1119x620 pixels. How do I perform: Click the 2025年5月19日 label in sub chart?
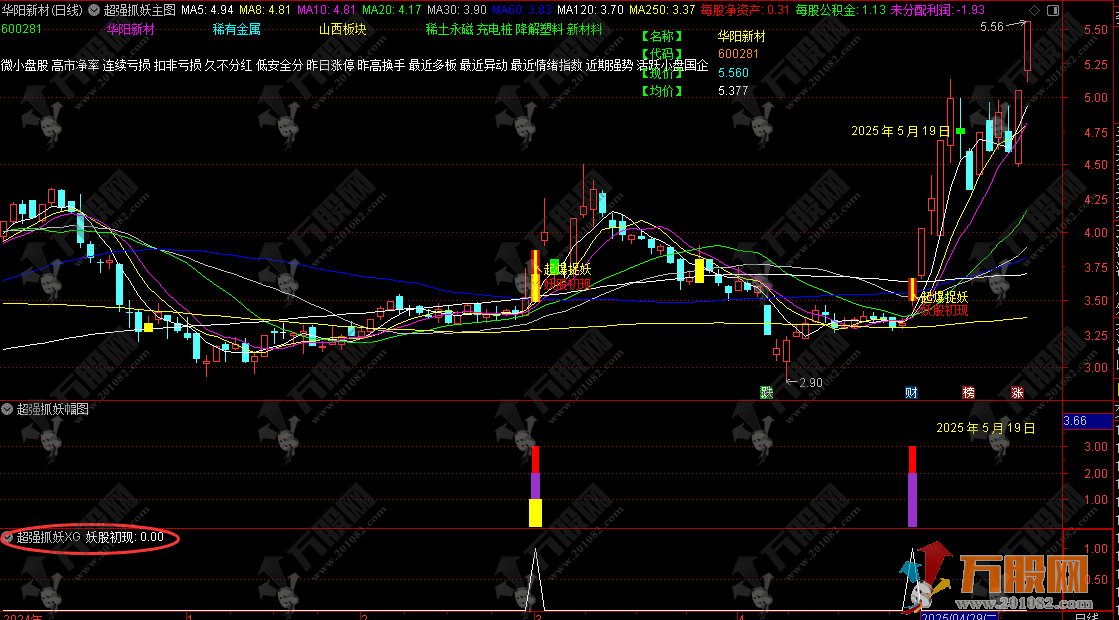click(986, 428)
